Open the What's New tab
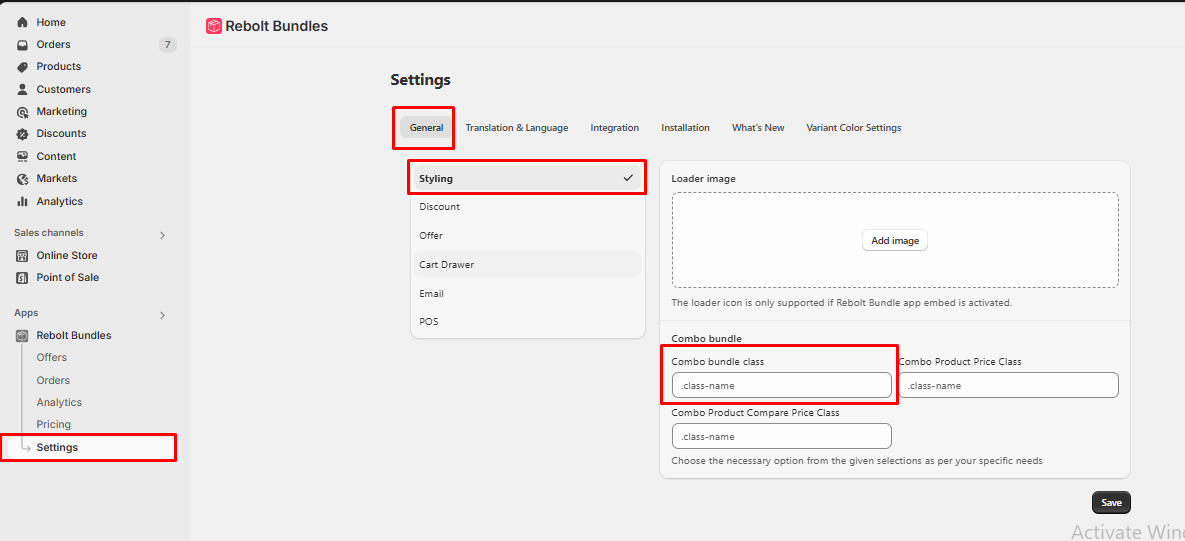Screen dimensions: 1185x541 point(758,128)
